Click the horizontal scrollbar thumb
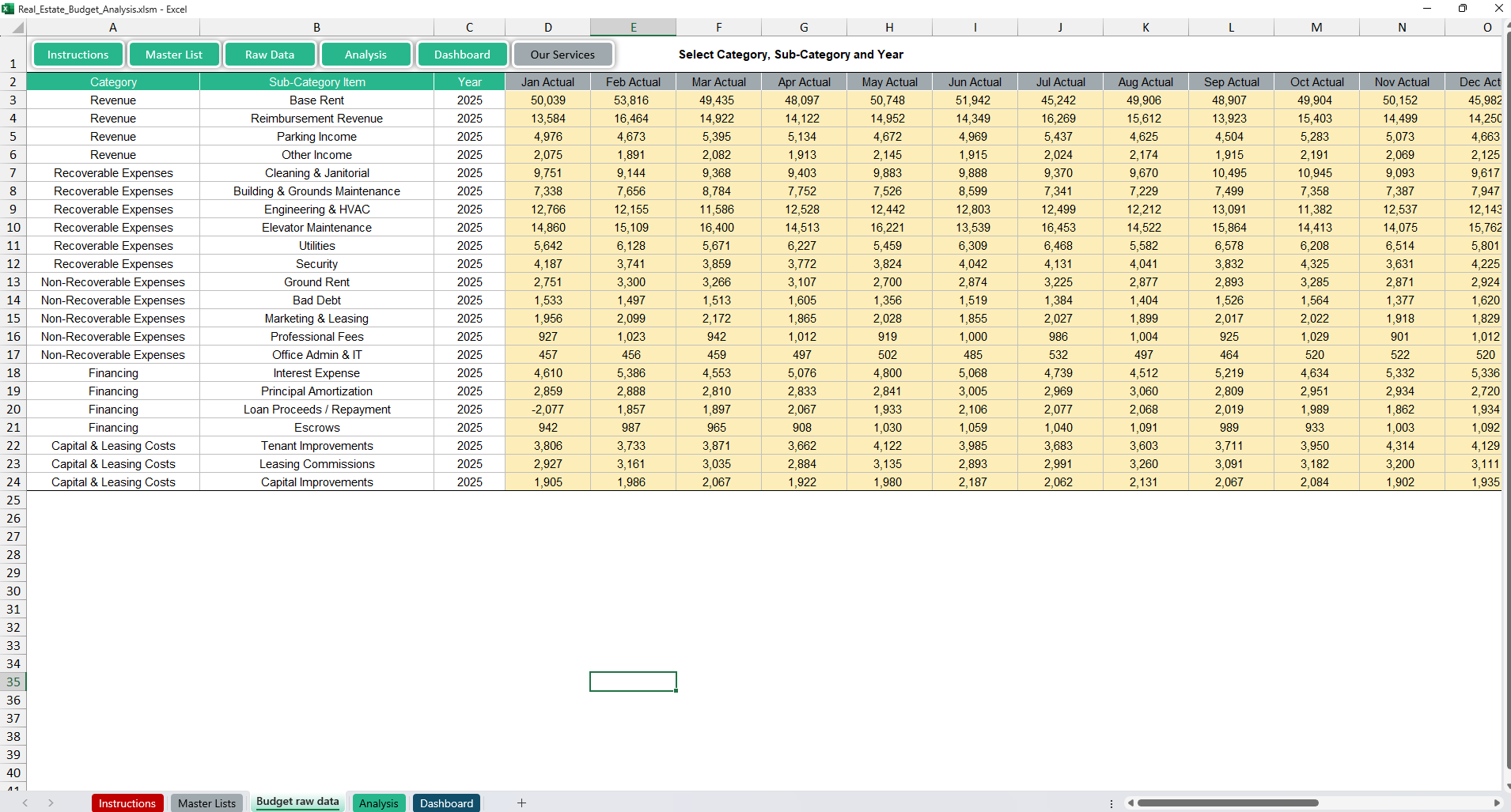 (x=1227, y=803)
